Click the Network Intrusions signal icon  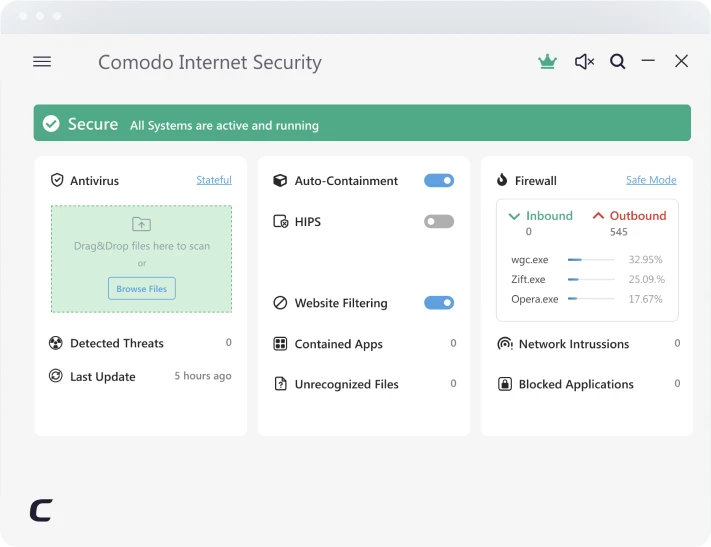coord(505,344)
